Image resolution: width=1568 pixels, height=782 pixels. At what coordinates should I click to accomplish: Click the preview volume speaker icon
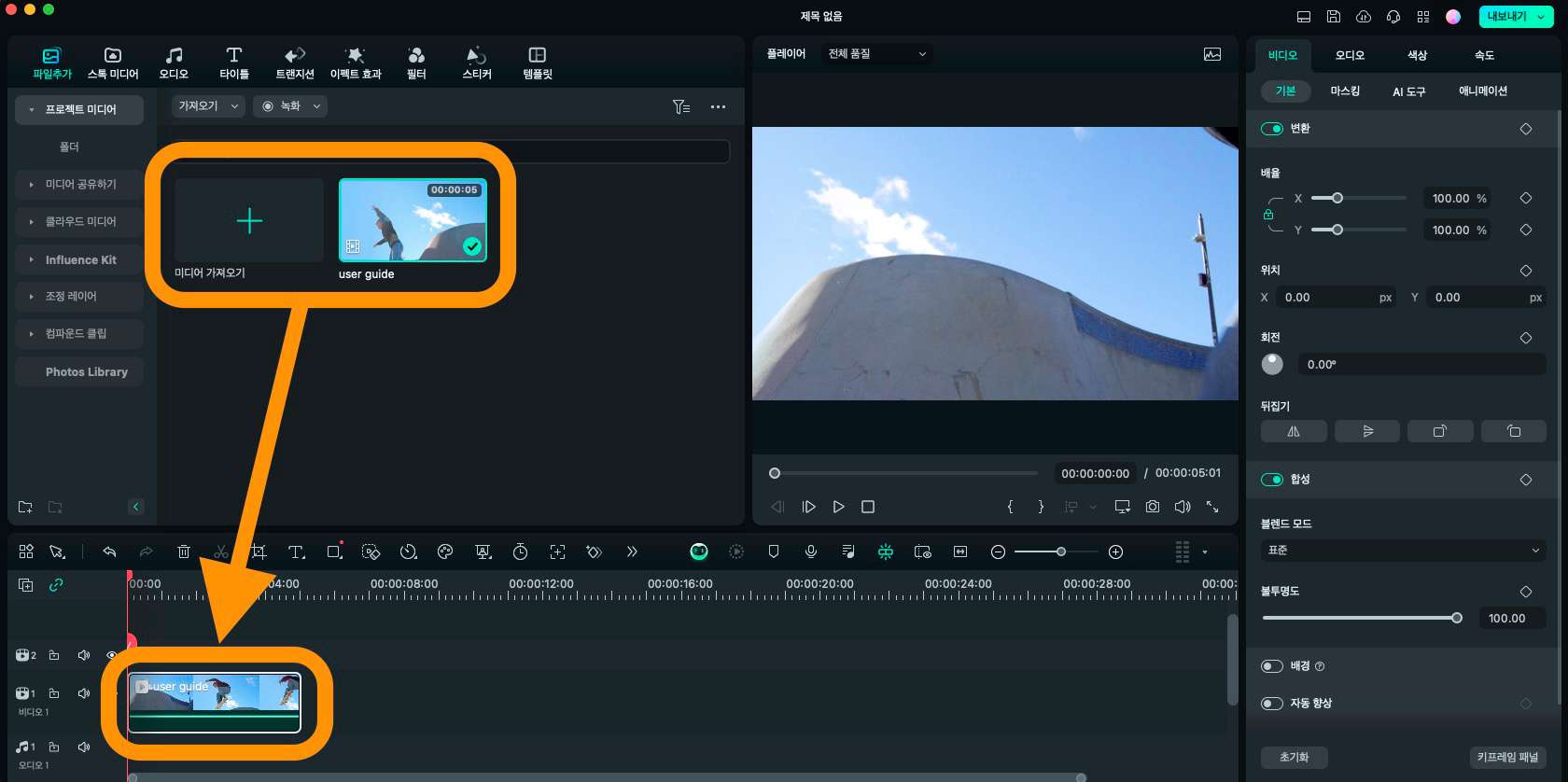(x=1183, y=507)
